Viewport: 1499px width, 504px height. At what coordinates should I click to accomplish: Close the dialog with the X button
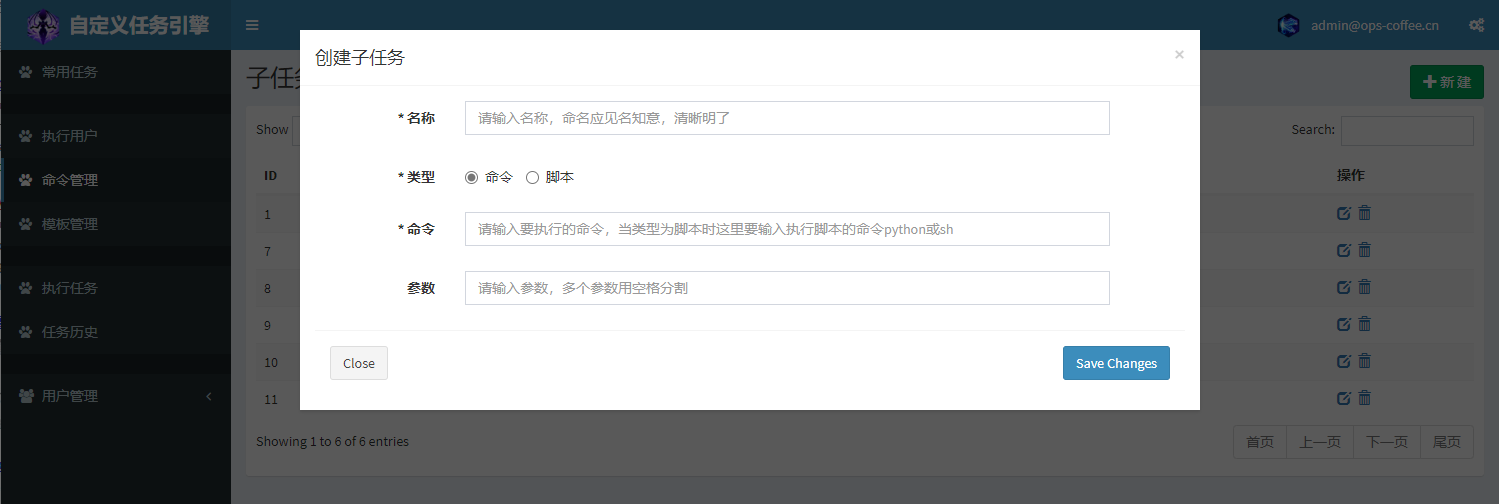click(x=1179, y=55)
